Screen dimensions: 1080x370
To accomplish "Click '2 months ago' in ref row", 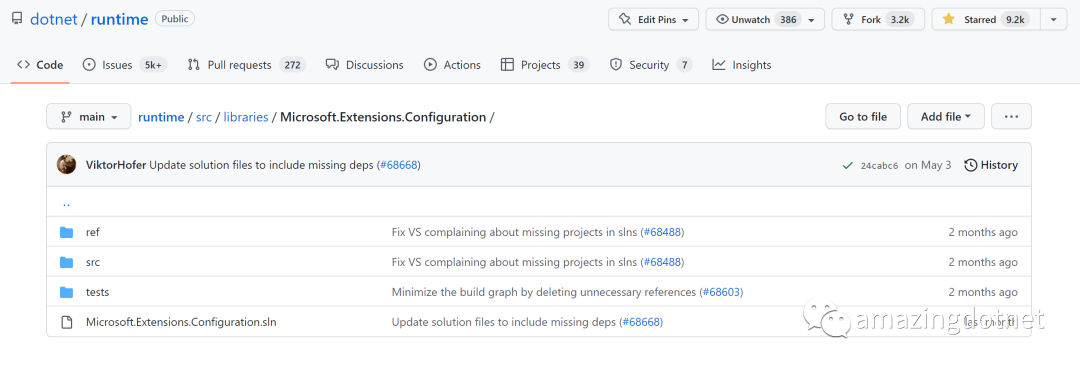I will click(983, 232).
